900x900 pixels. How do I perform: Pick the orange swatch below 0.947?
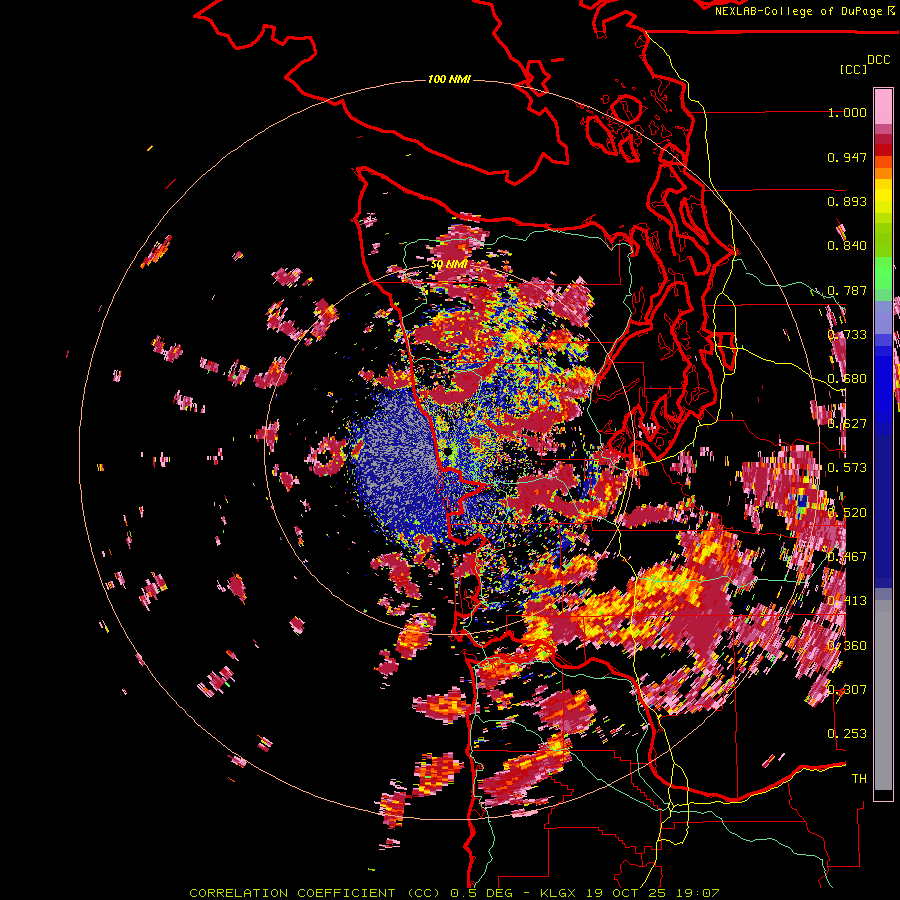coord(883,173)
